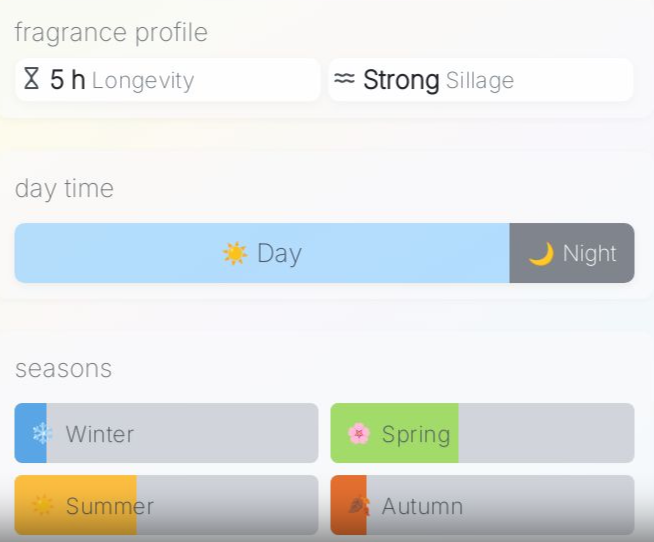Click the fragrance profile heading
This screenshot has width=654, height=542.
111,33
